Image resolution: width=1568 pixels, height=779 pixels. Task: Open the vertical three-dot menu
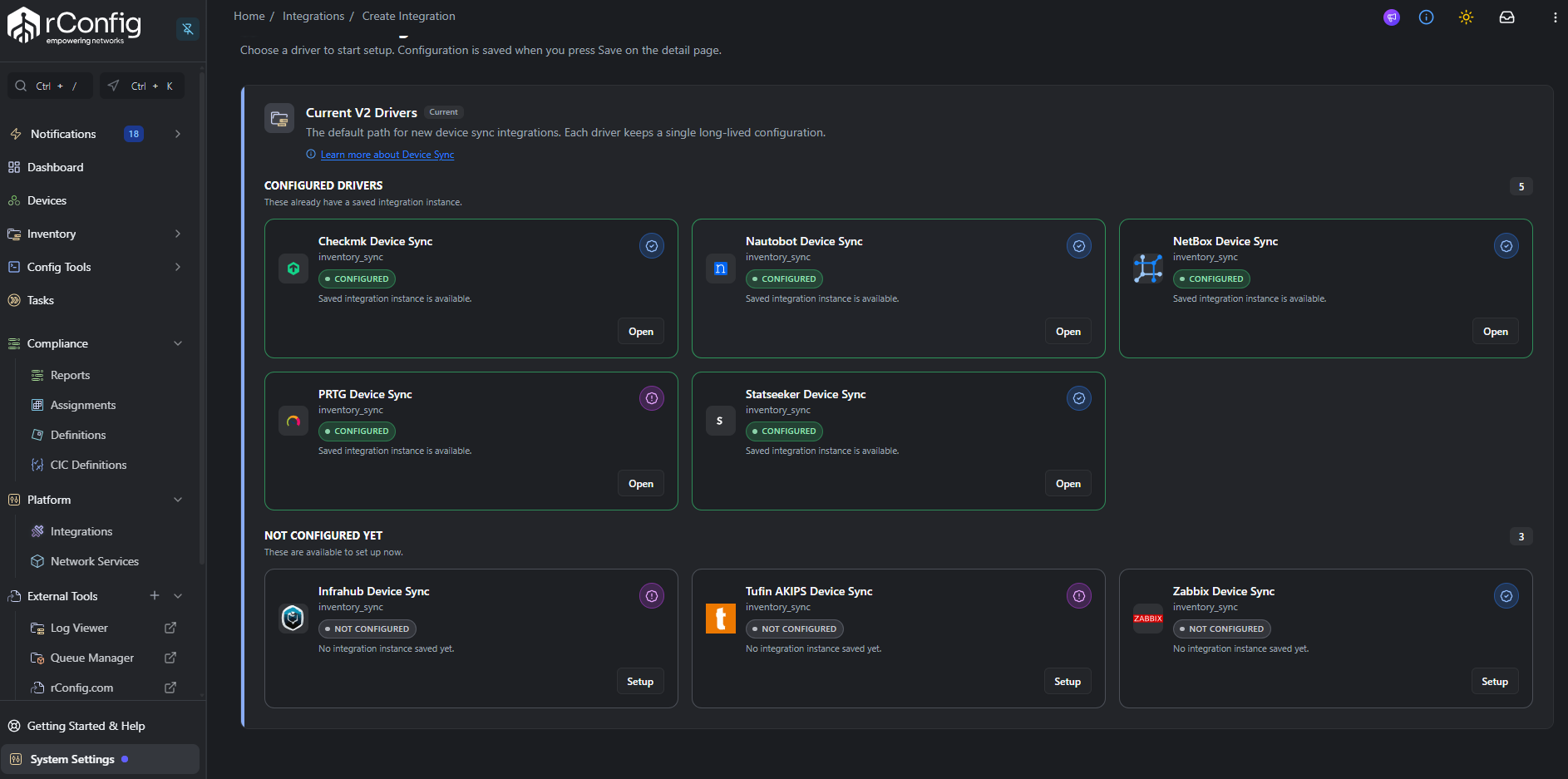(x=1556, y=17)
